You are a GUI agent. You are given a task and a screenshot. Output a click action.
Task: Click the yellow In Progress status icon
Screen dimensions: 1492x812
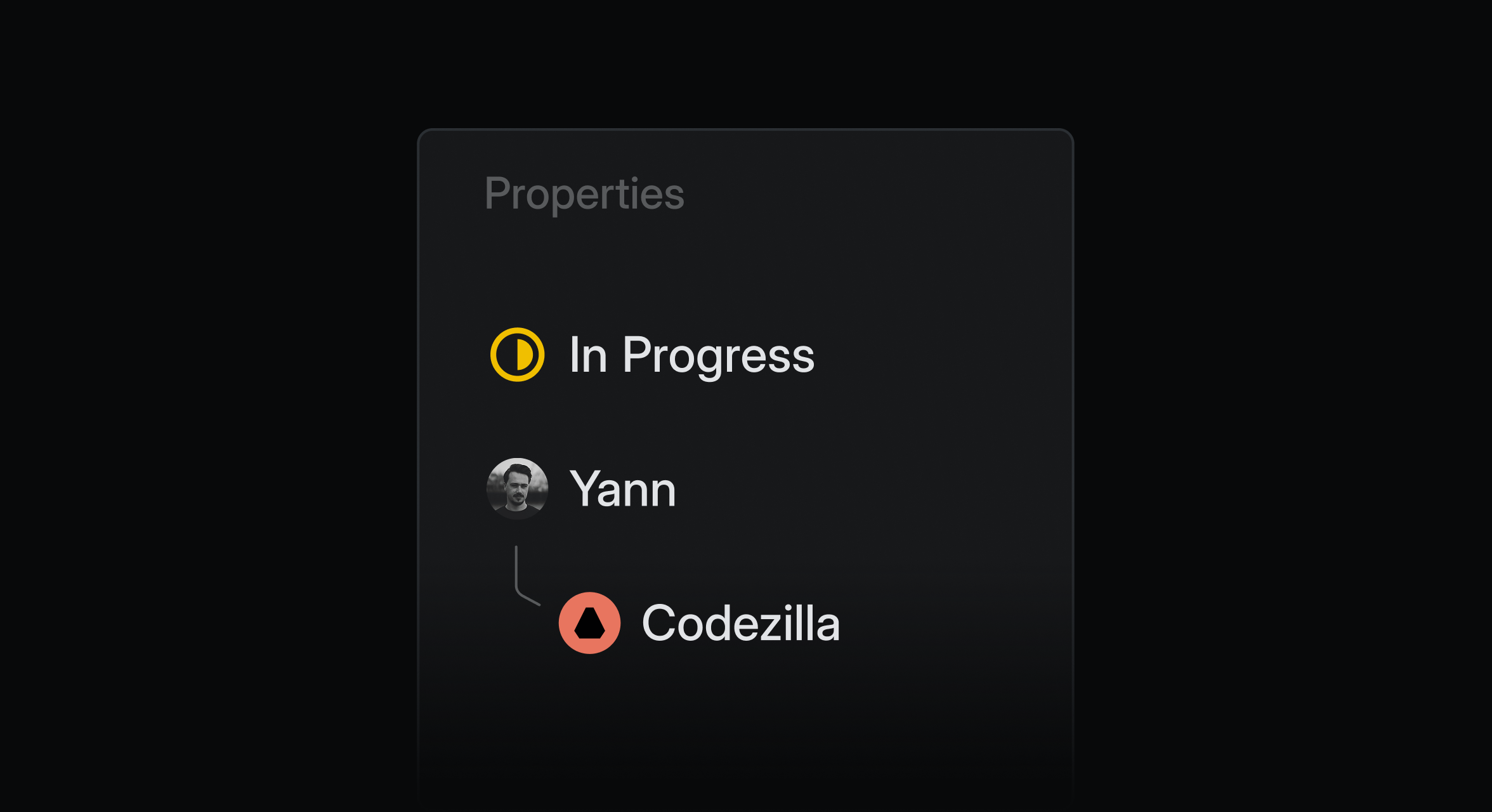point(518,355)
